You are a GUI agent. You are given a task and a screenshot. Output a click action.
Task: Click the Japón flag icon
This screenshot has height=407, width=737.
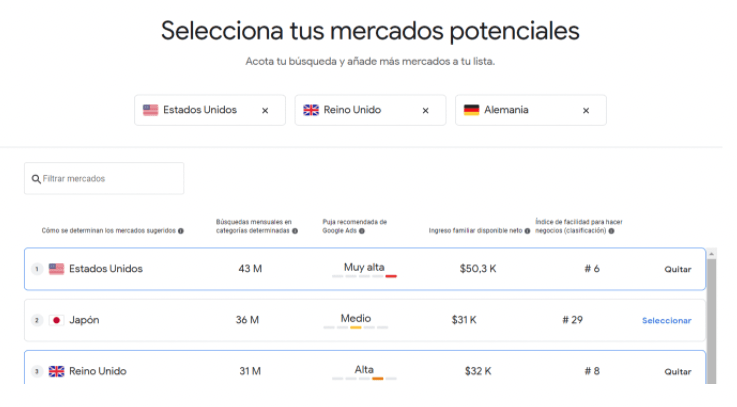point(56,320)
